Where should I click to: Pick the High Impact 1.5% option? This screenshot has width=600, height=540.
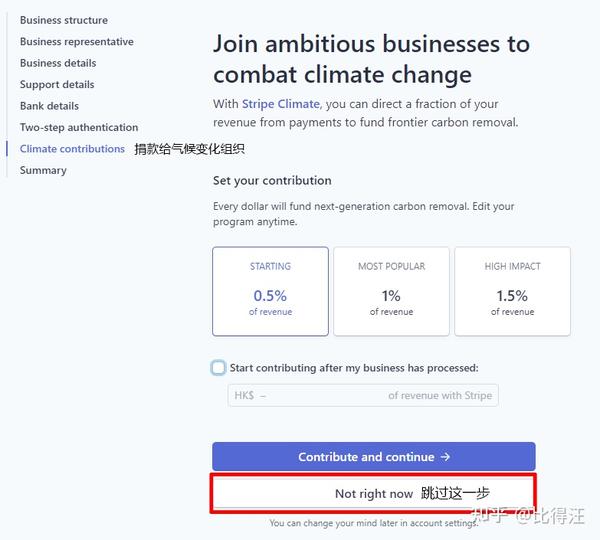tap(512, 291)
